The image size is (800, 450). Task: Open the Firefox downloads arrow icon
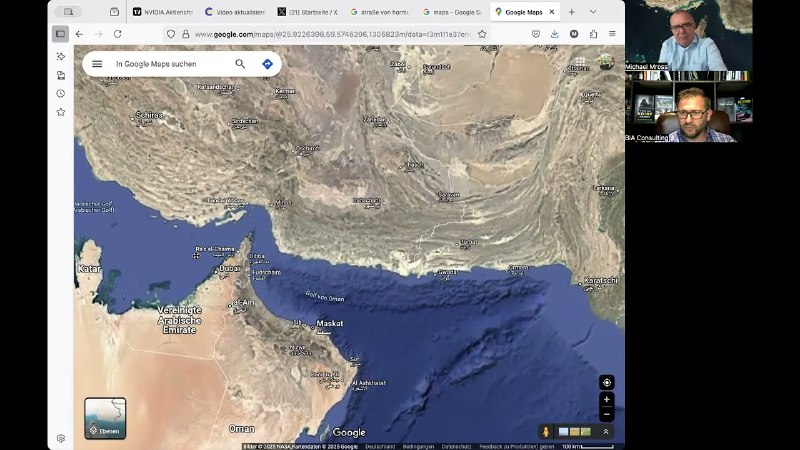[555, 34]
